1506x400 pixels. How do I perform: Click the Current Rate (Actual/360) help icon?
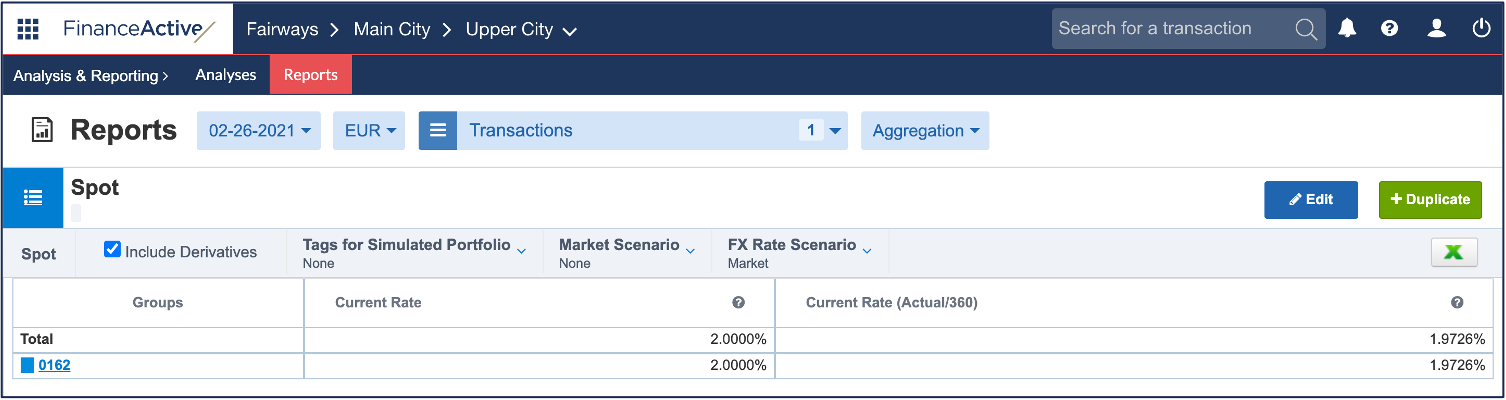1457,303
